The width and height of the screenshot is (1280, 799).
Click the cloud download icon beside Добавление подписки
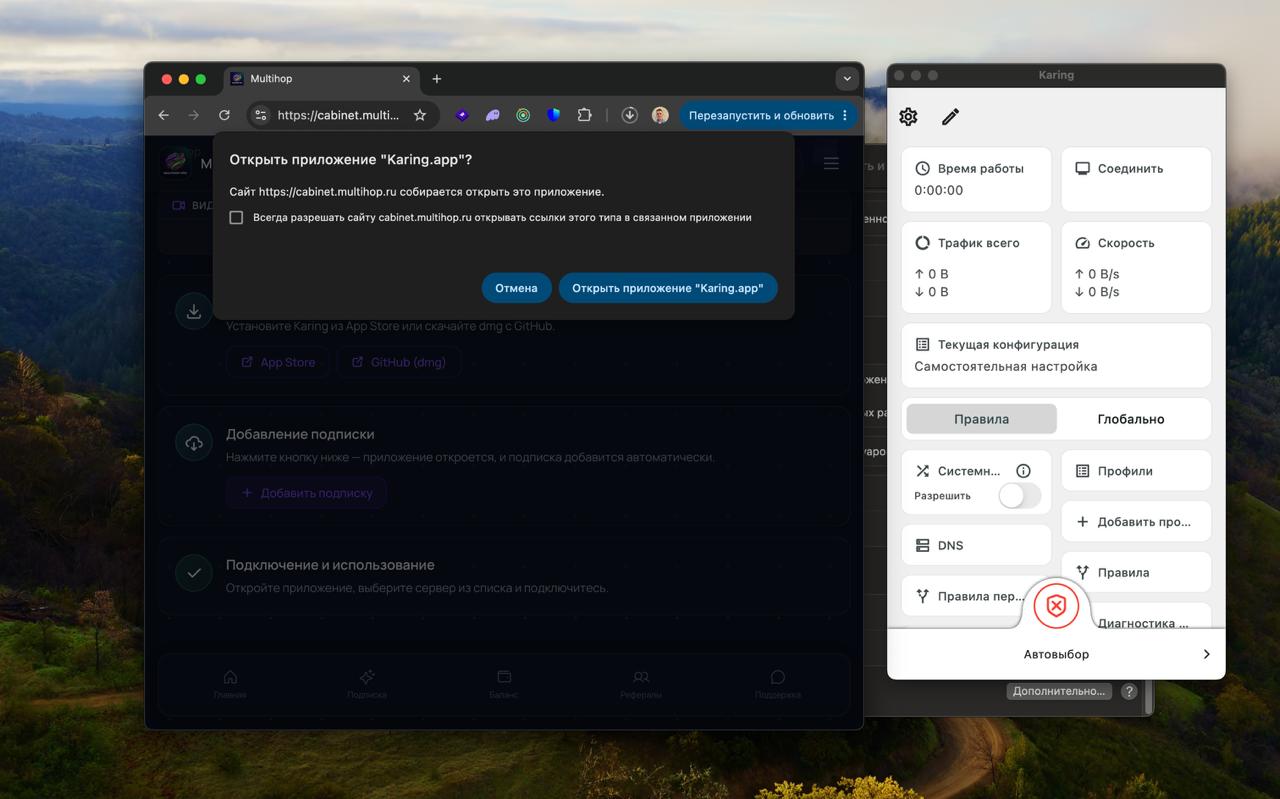(194, 442)
